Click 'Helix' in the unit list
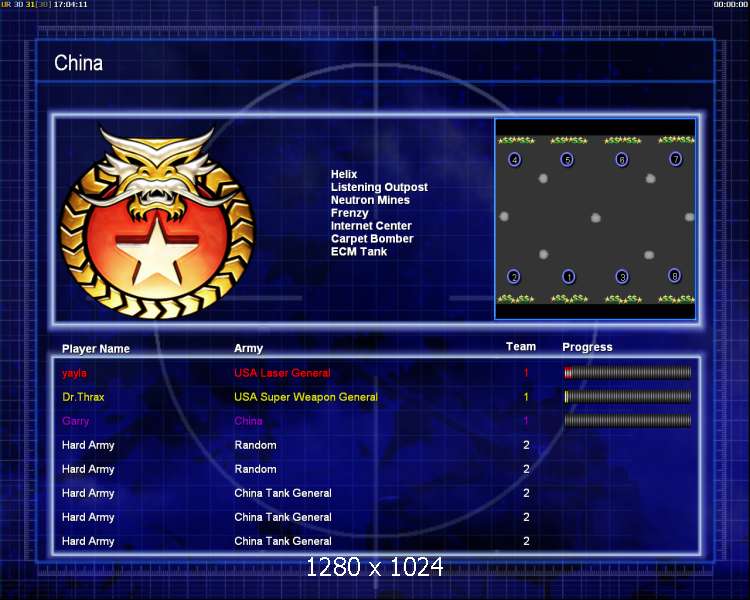The height and width of the screenshot is (600, 750). point(344,174)
